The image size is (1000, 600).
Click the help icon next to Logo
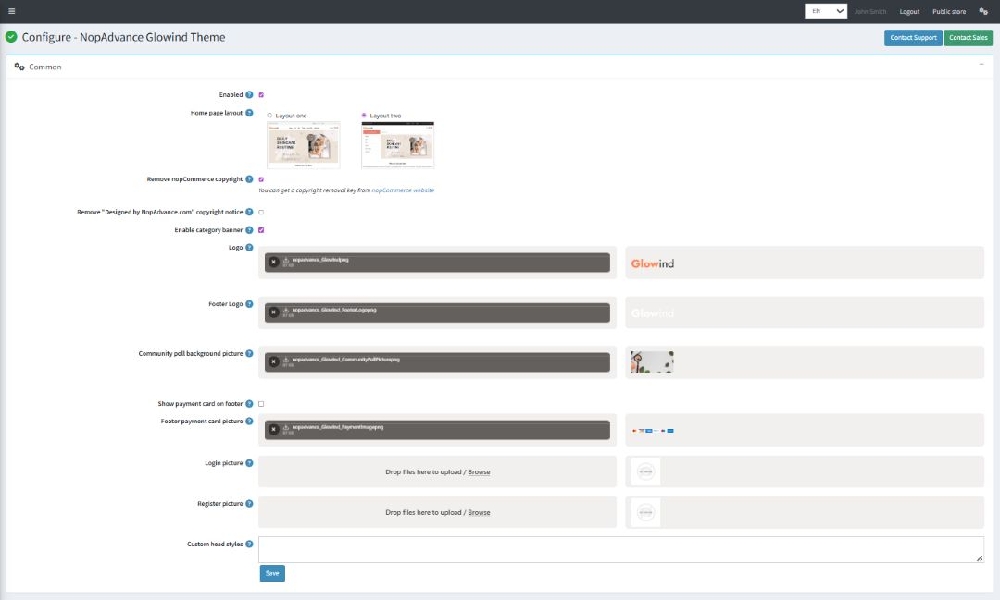click(x=250, y=248)
